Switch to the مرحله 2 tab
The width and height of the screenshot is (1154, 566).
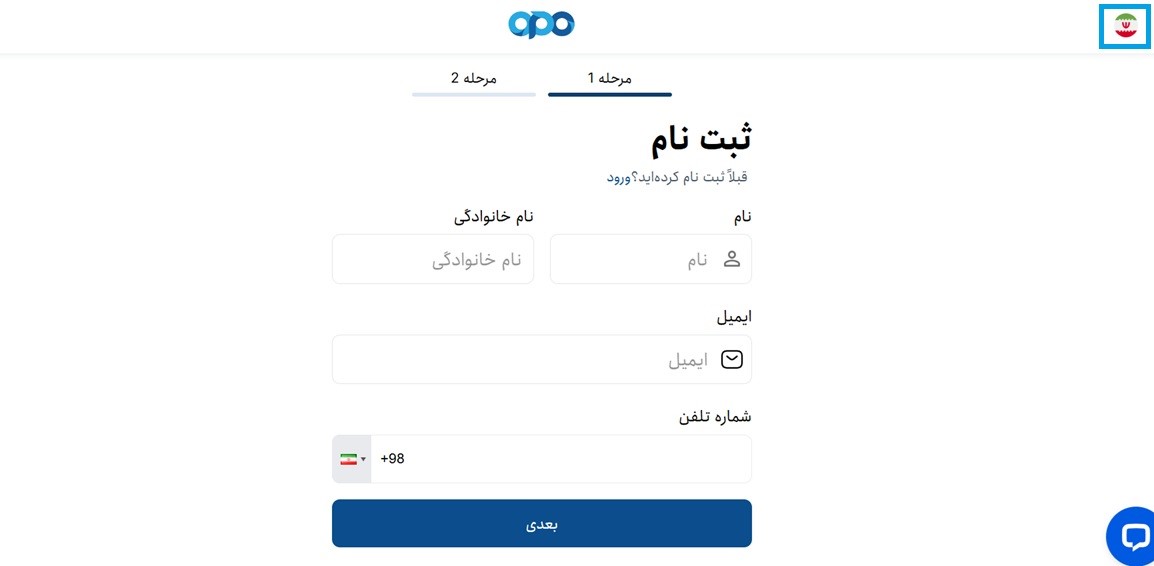point(473,78)
